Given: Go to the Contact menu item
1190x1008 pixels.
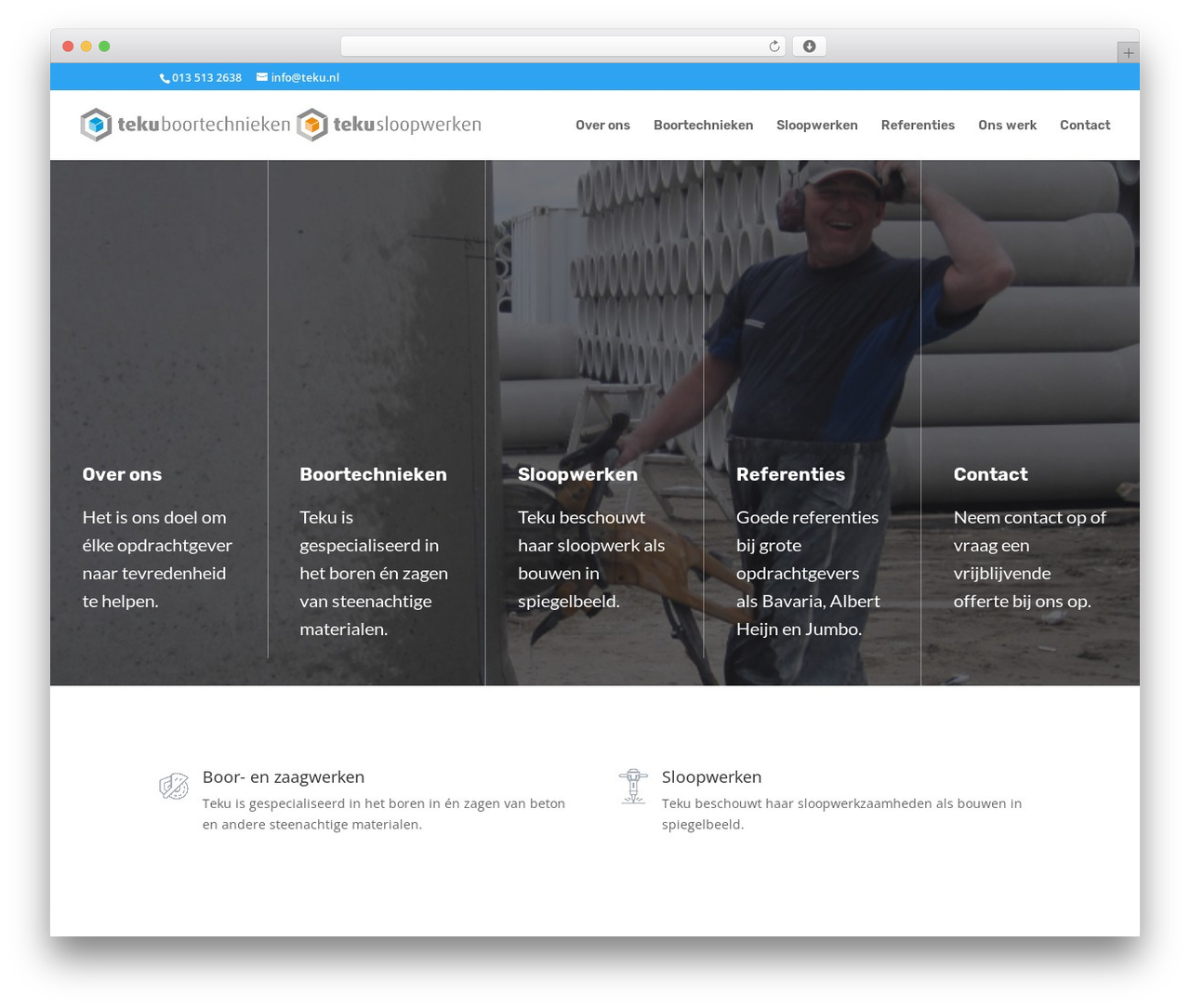Looking at the screenshot, I should (x=1085, y=126).
